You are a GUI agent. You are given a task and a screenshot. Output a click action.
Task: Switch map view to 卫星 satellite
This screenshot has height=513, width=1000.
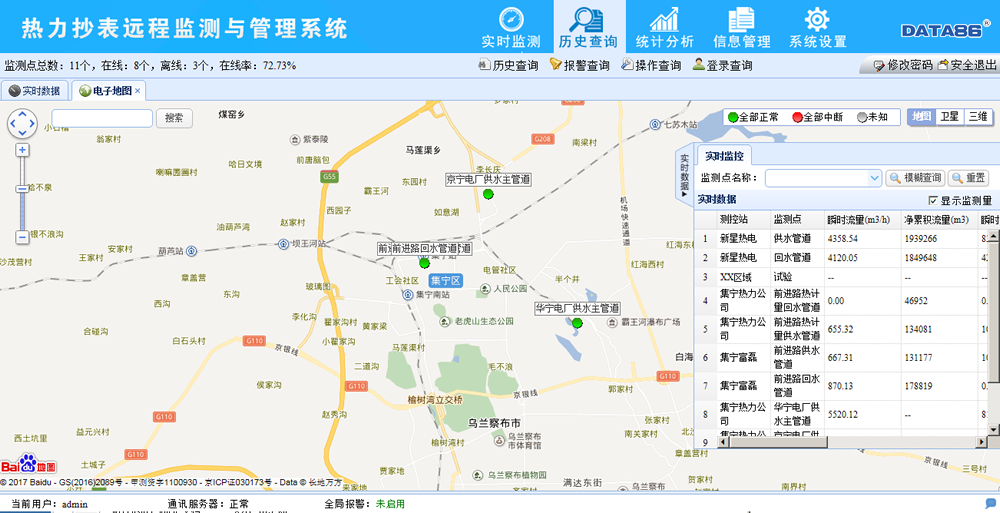[949, 117]
